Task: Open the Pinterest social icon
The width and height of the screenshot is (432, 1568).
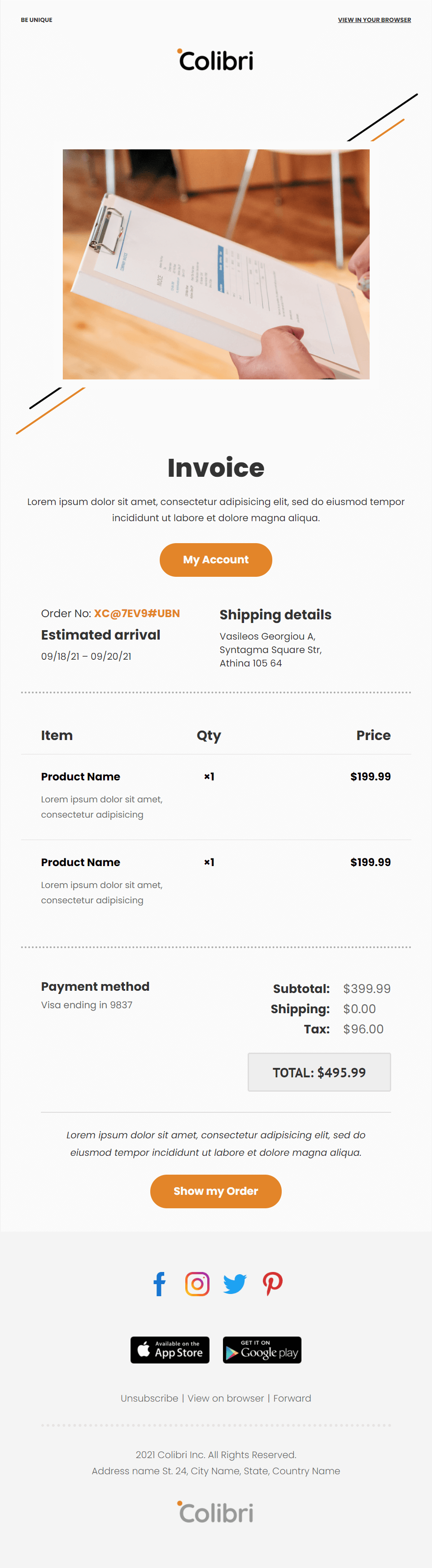Action: pos(273,1284)
